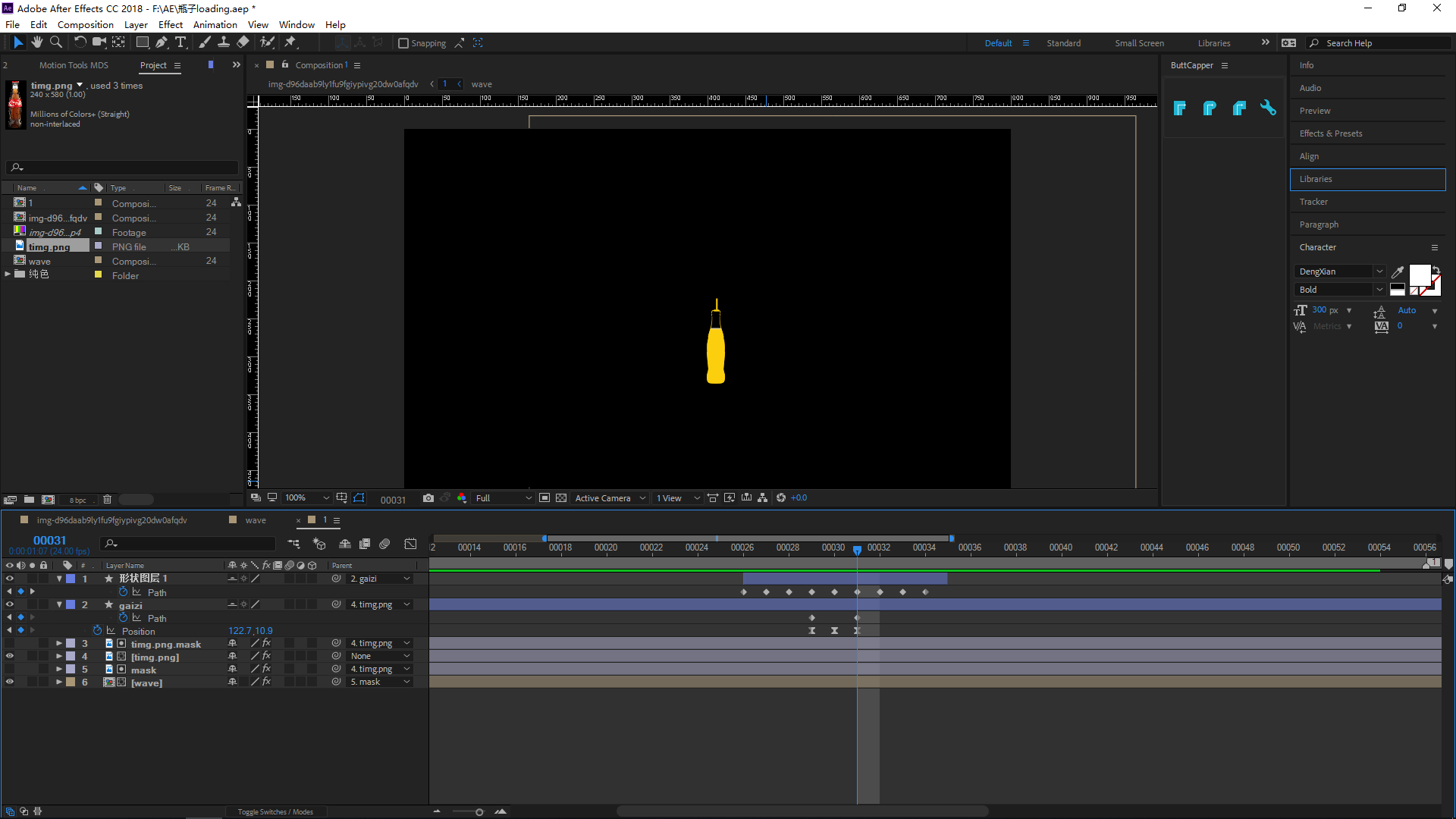Select the Zoom tool in toolbar
The height and width of the screenshot is (819, 1456).
(55, 42)
